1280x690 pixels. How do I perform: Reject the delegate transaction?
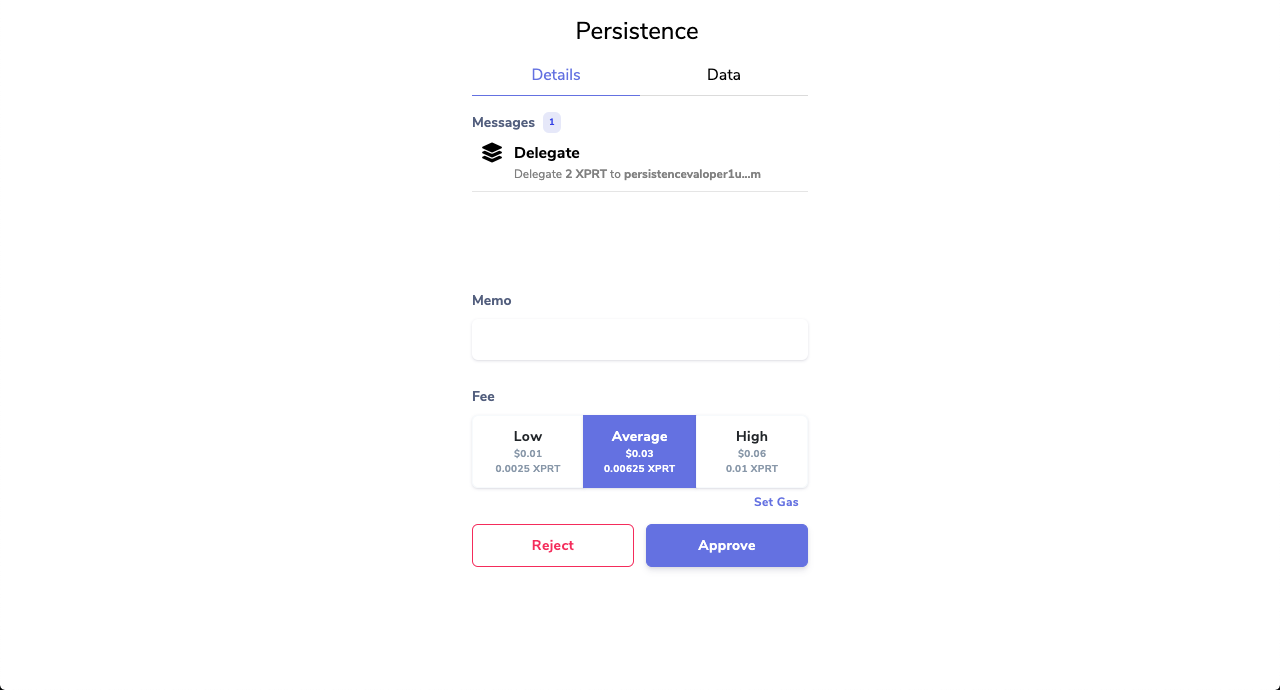553,545
